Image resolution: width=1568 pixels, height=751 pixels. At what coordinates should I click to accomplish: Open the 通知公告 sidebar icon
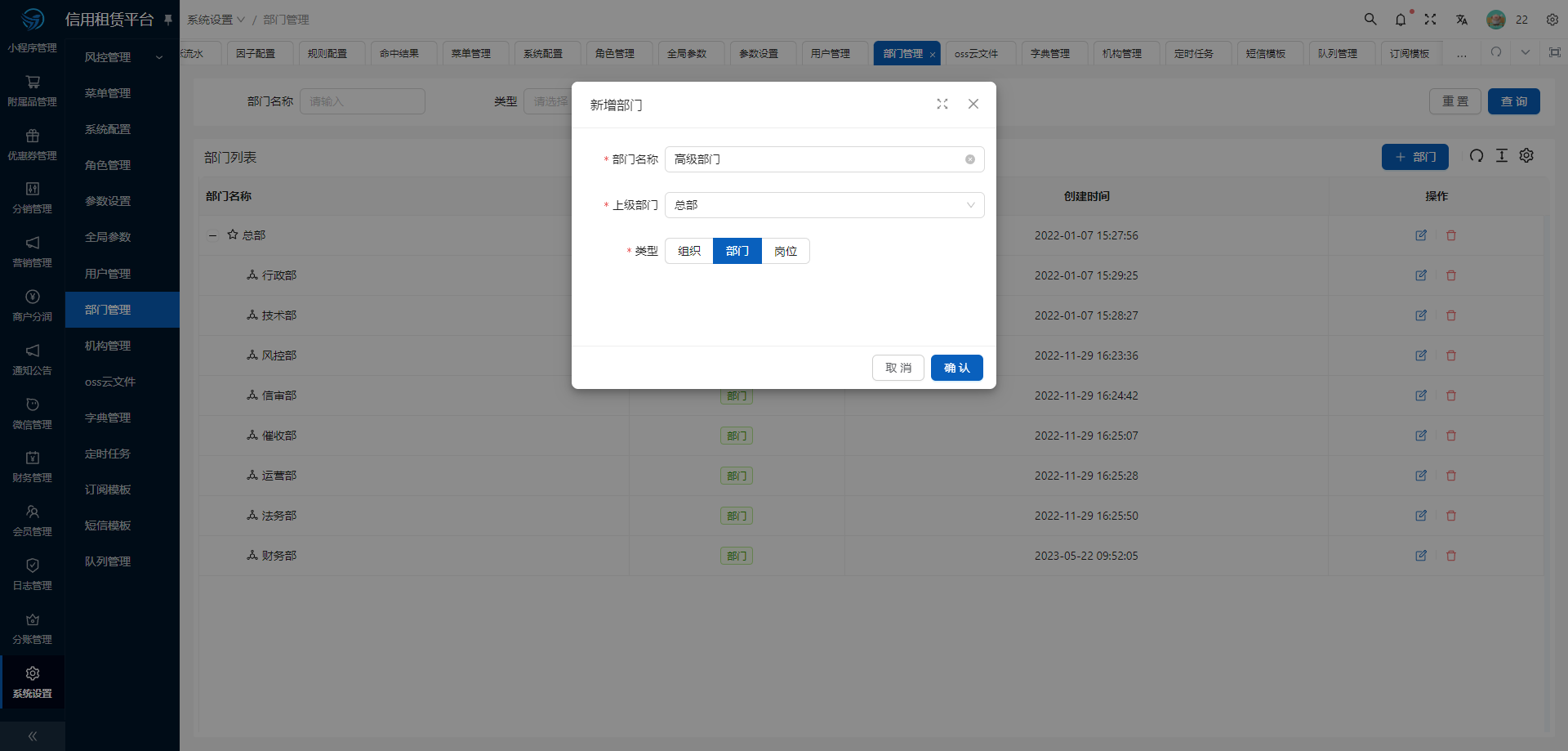(x=32, y=351)
